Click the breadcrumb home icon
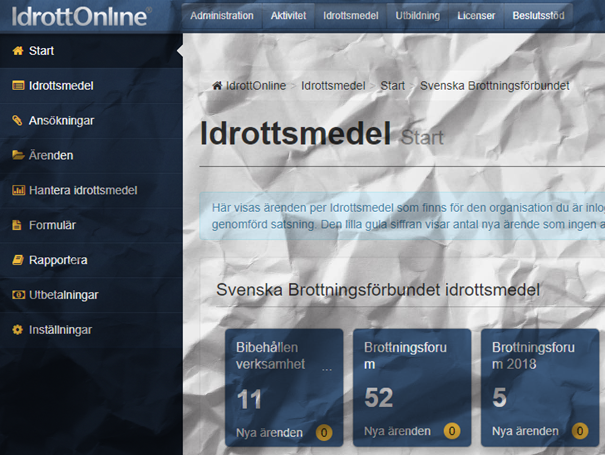The image size is (605, 455). pyautogui.click(x=217, y=86)
